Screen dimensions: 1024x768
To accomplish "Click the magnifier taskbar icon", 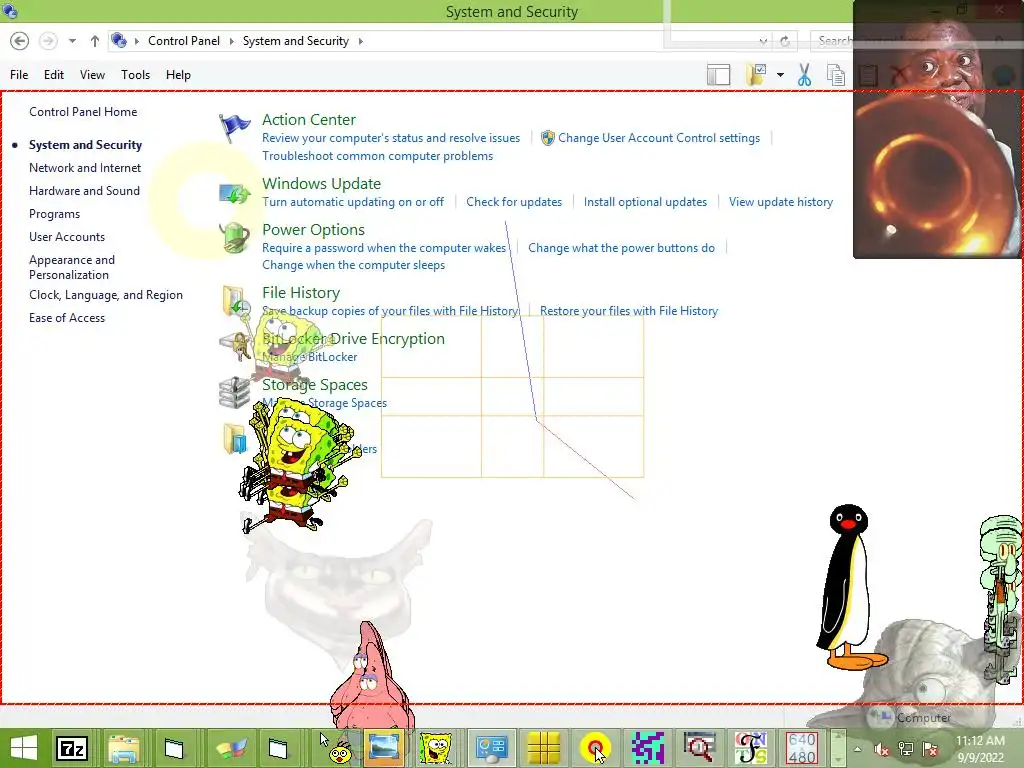I will [699, 748].
